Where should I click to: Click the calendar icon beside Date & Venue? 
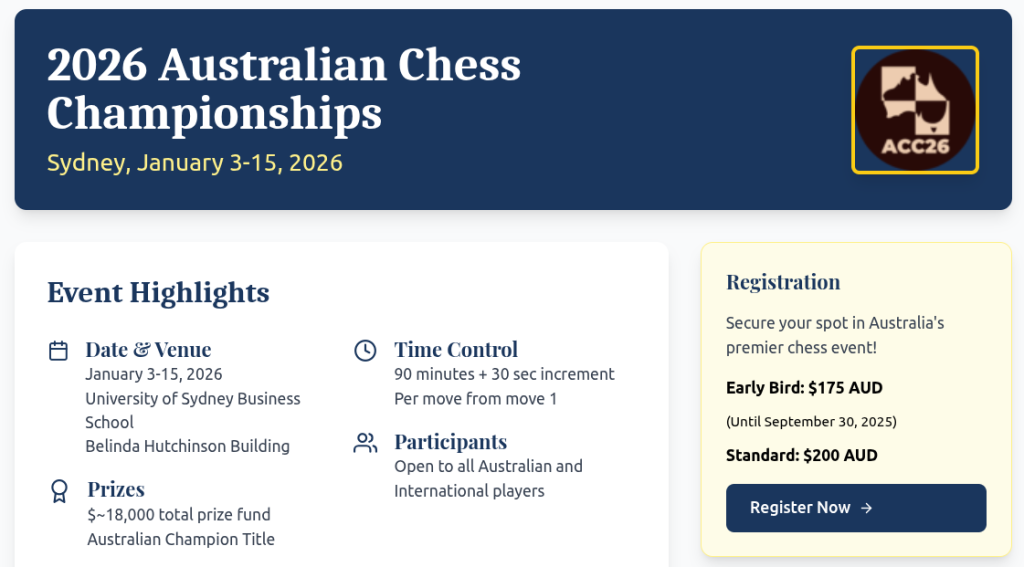tap(59, 350)
